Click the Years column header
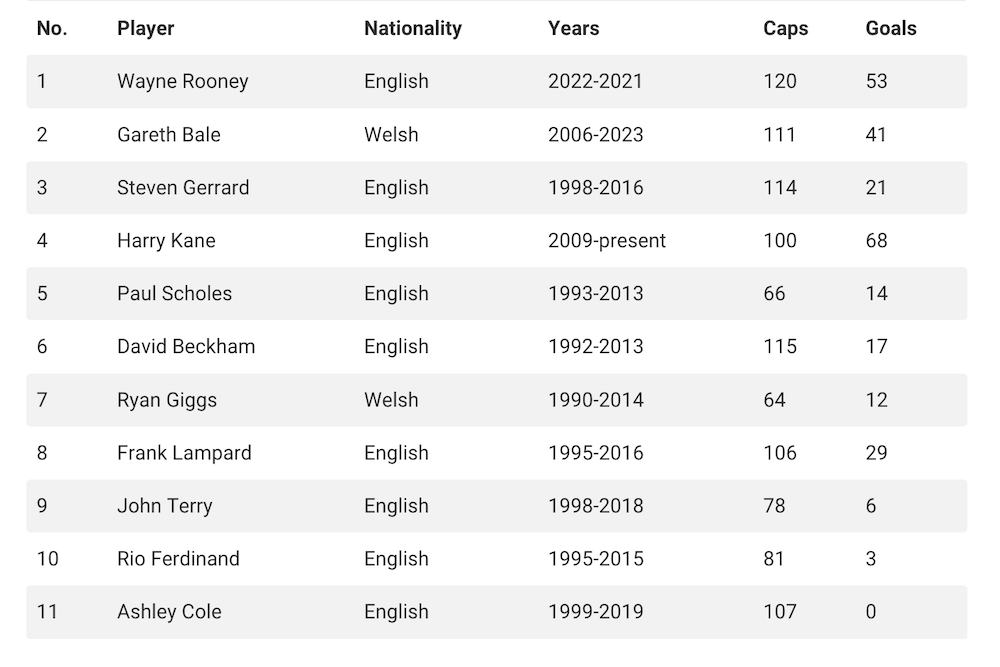Viewport: 1000px width, 667px height. pyautogui.click(x=573, y=29)
